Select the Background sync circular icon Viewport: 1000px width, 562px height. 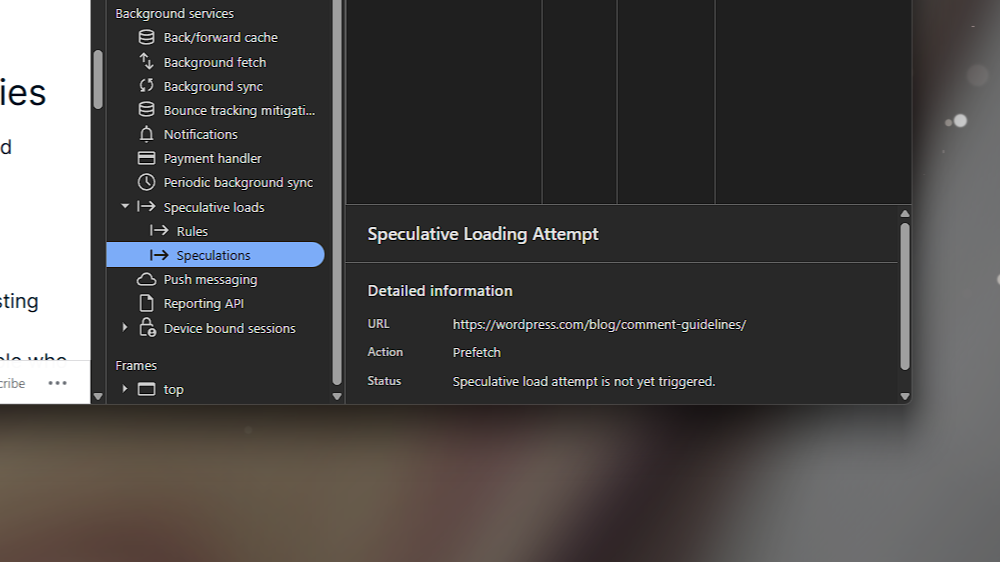point(147,85)
